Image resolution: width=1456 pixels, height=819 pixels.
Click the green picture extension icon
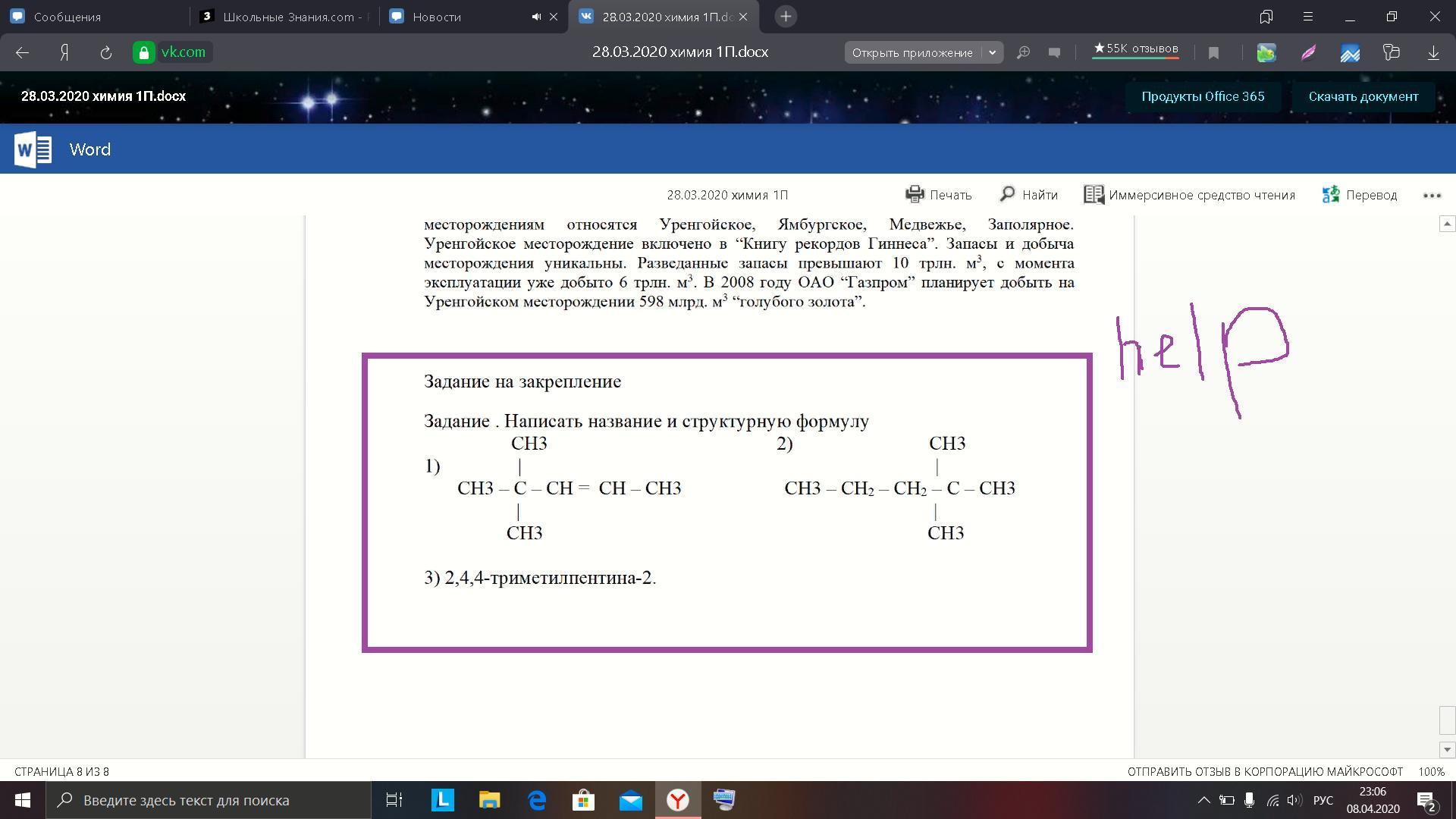click(x=1266, y=52)
